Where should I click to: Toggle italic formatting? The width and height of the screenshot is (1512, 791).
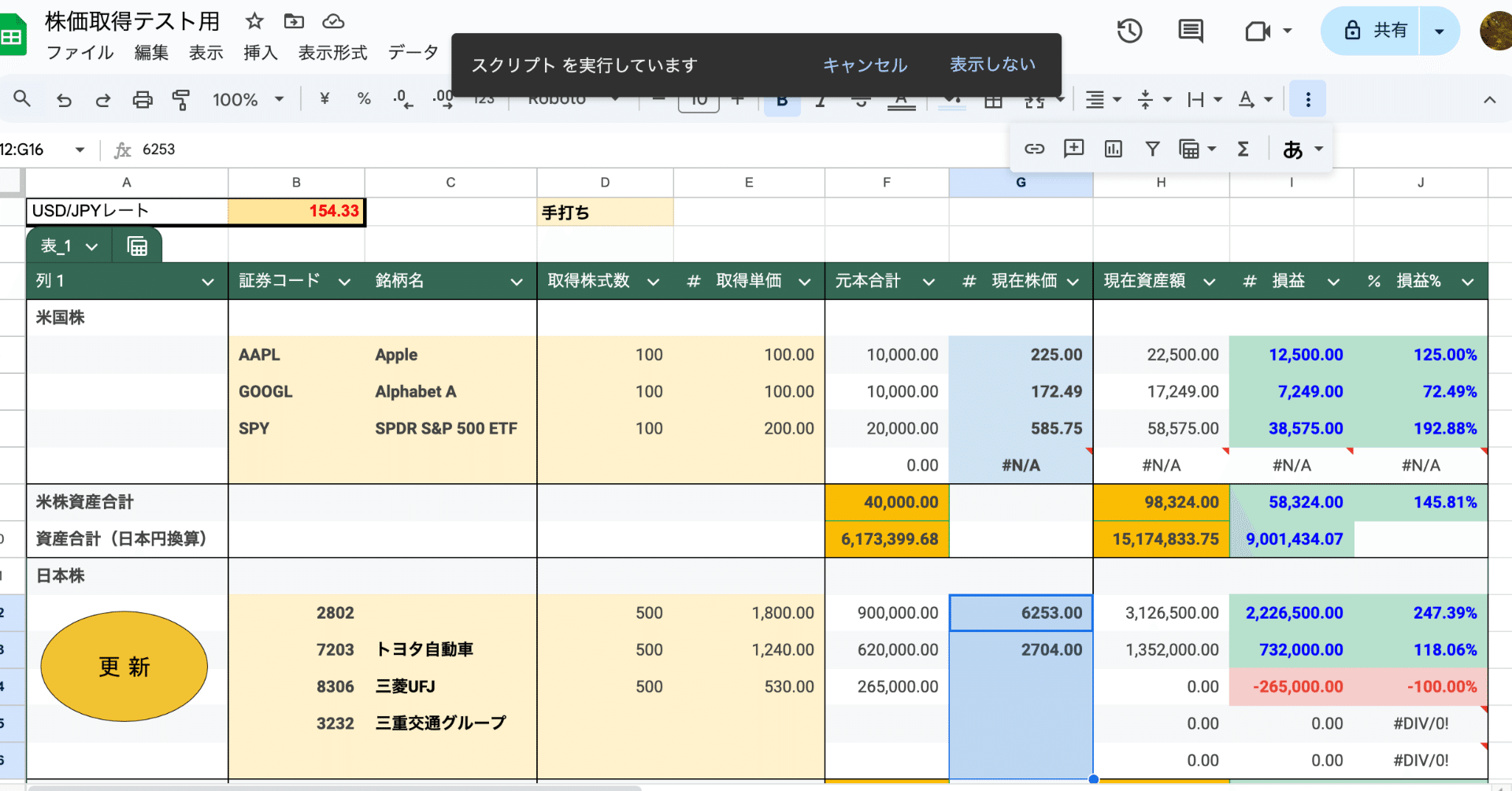click(820, 99)
